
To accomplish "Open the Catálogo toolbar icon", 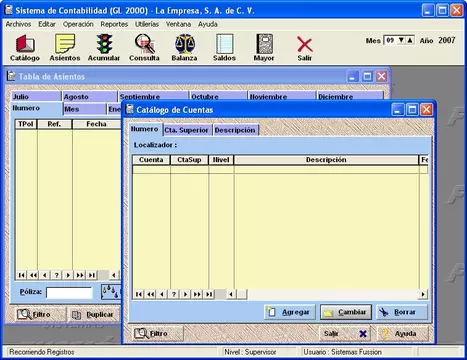I will coord(25,48).
